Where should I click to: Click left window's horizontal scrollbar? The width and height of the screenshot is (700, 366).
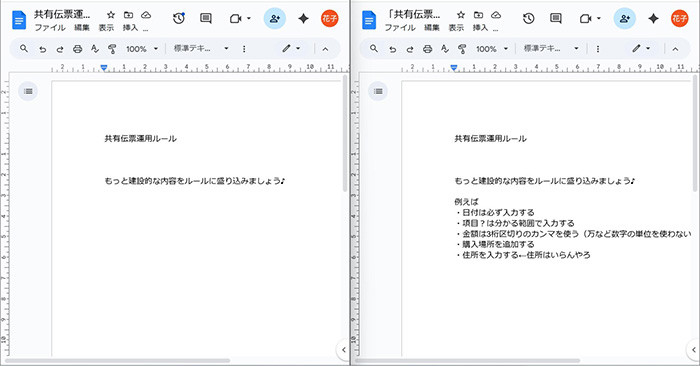tap(118, 360)
